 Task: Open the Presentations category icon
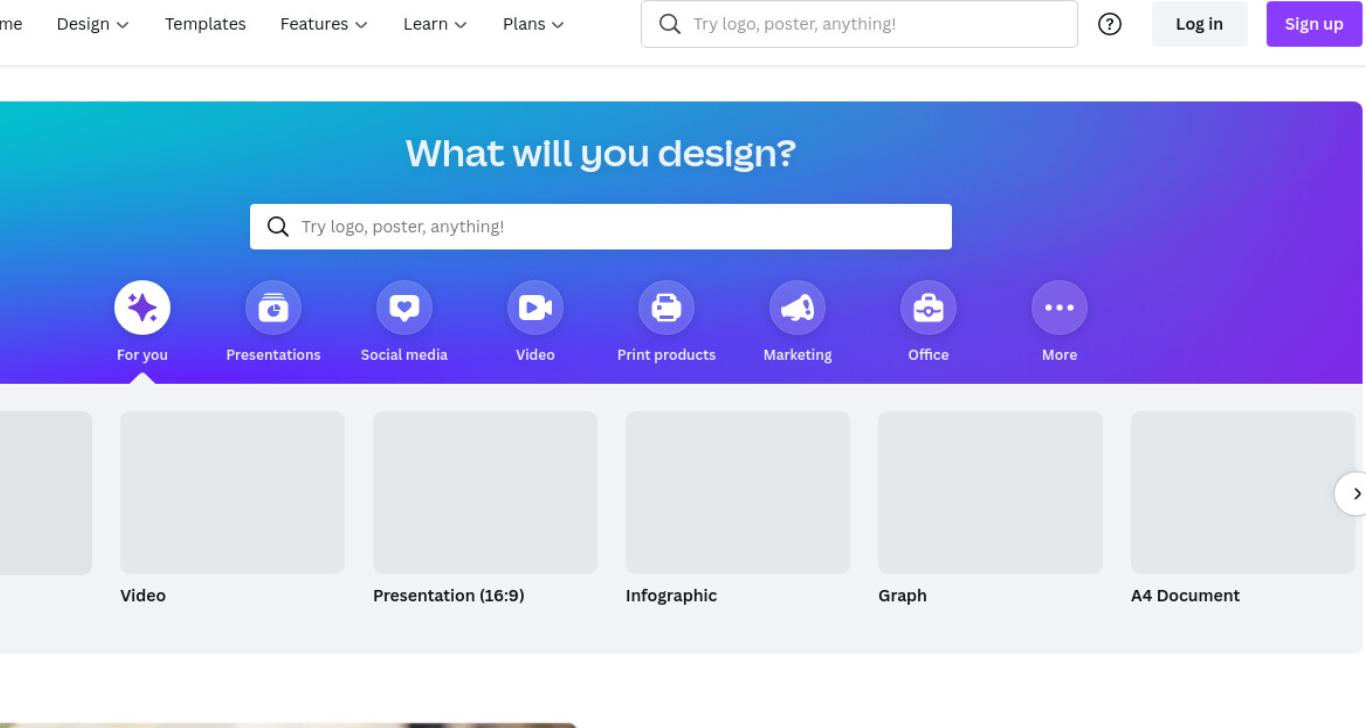(273, 308)
